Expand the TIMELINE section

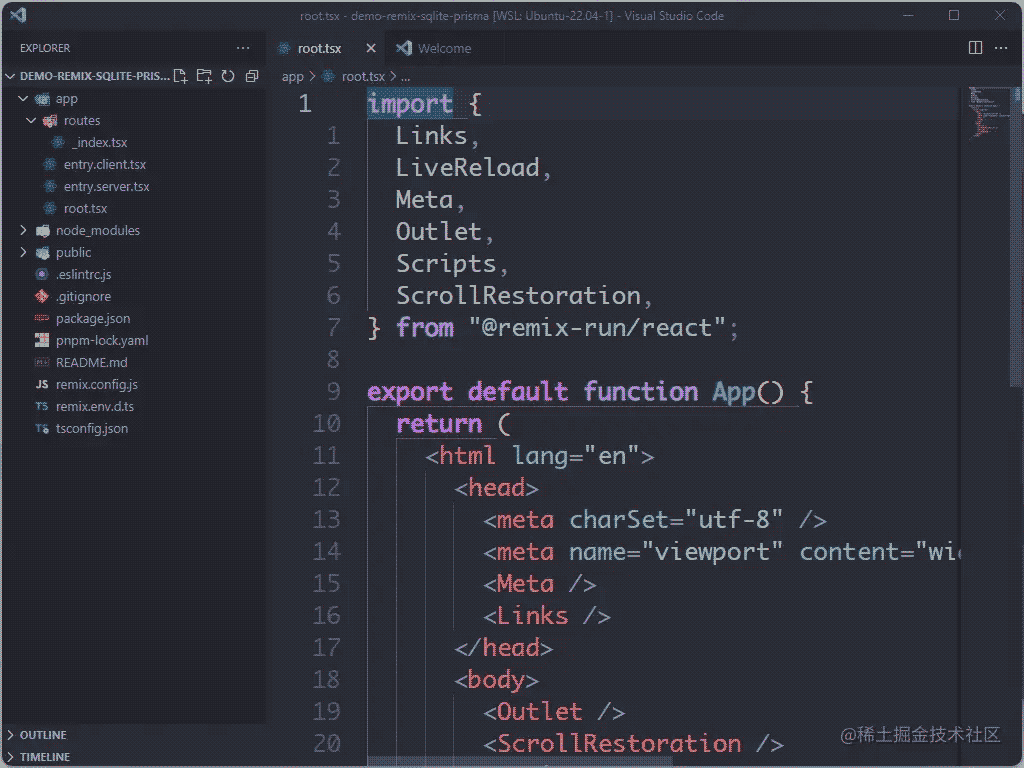45,757
